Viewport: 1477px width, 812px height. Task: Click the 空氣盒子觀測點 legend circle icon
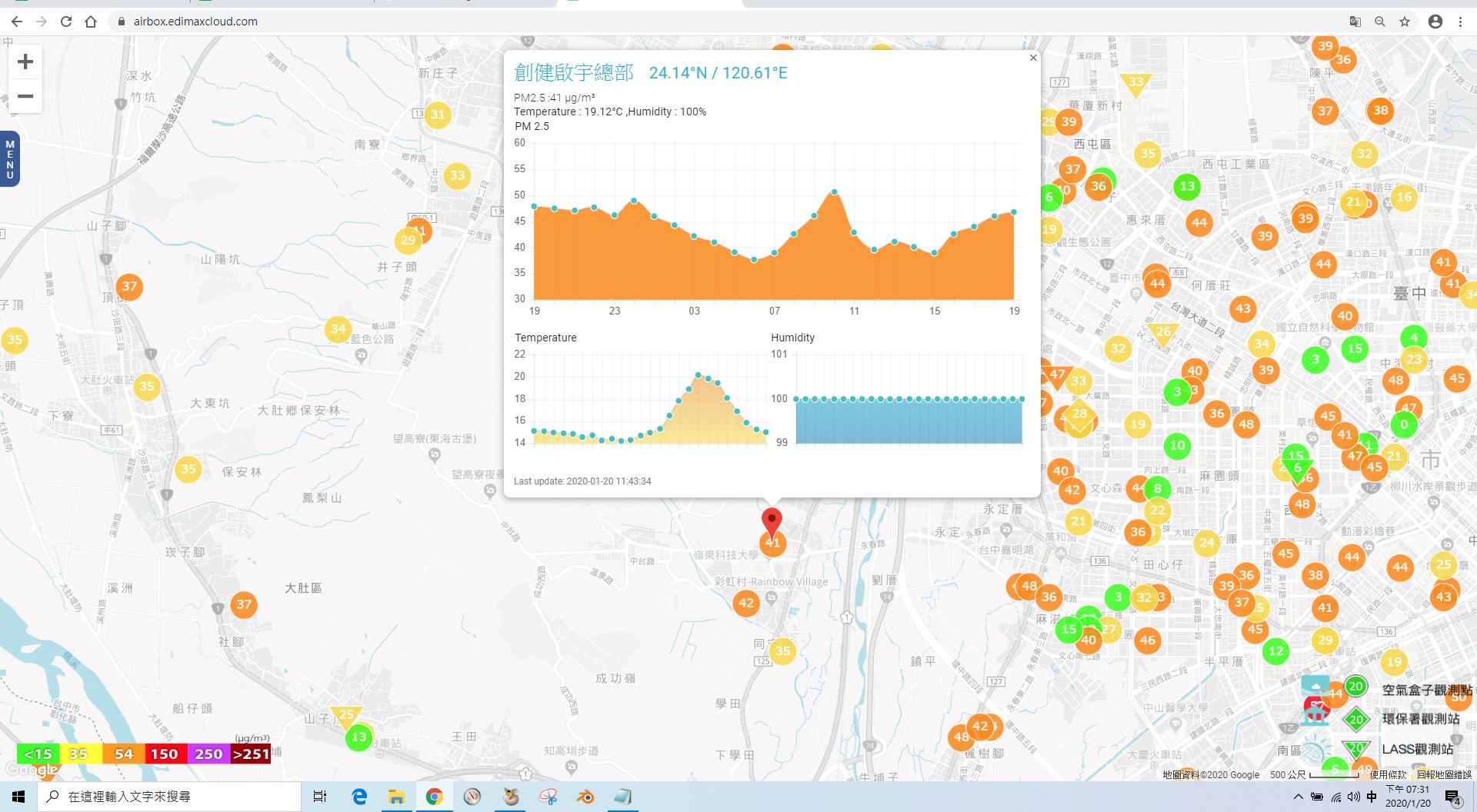tap(1355, 686)
